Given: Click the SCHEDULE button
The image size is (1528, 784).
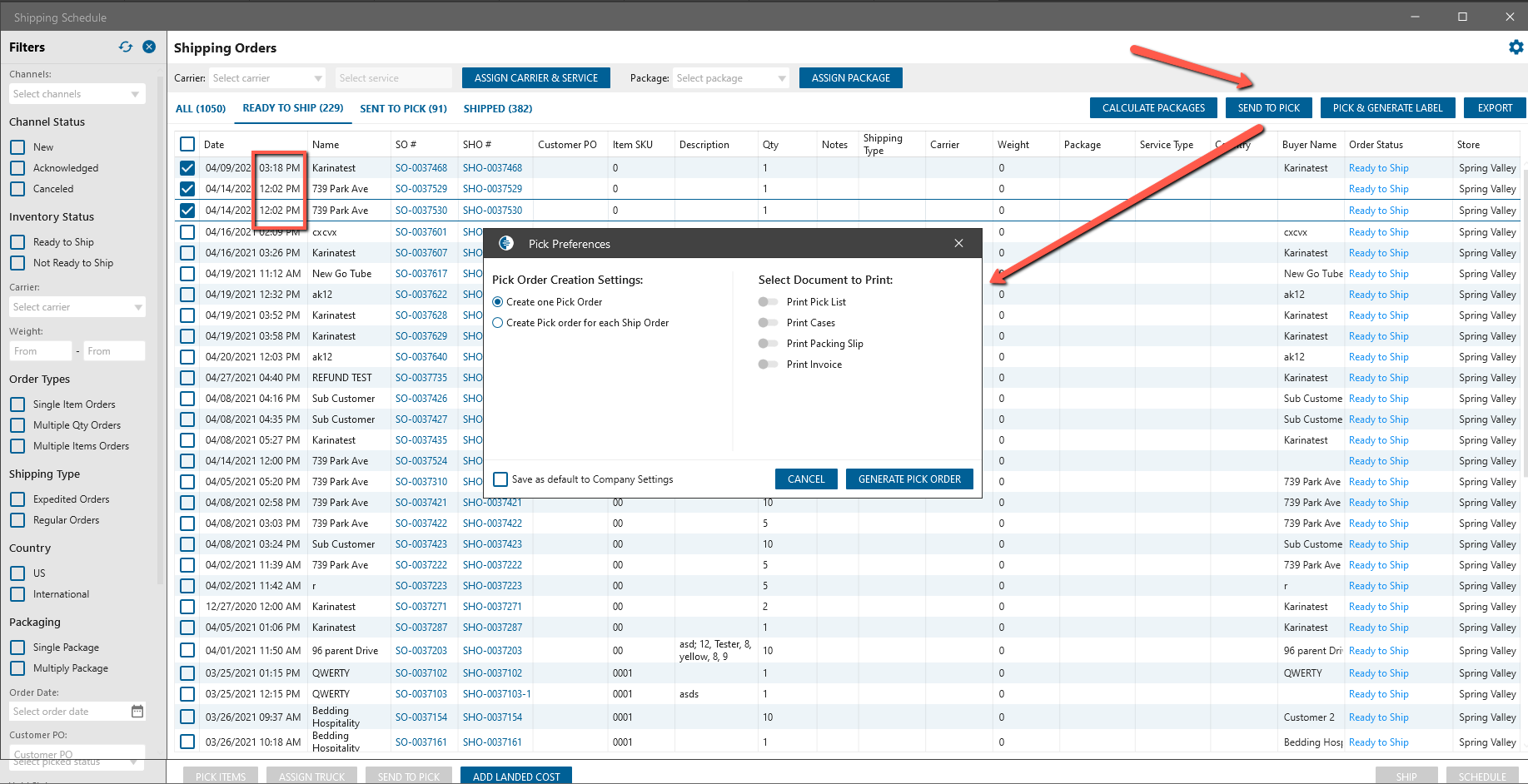Looking at the screenshot, I should 1482,777.
